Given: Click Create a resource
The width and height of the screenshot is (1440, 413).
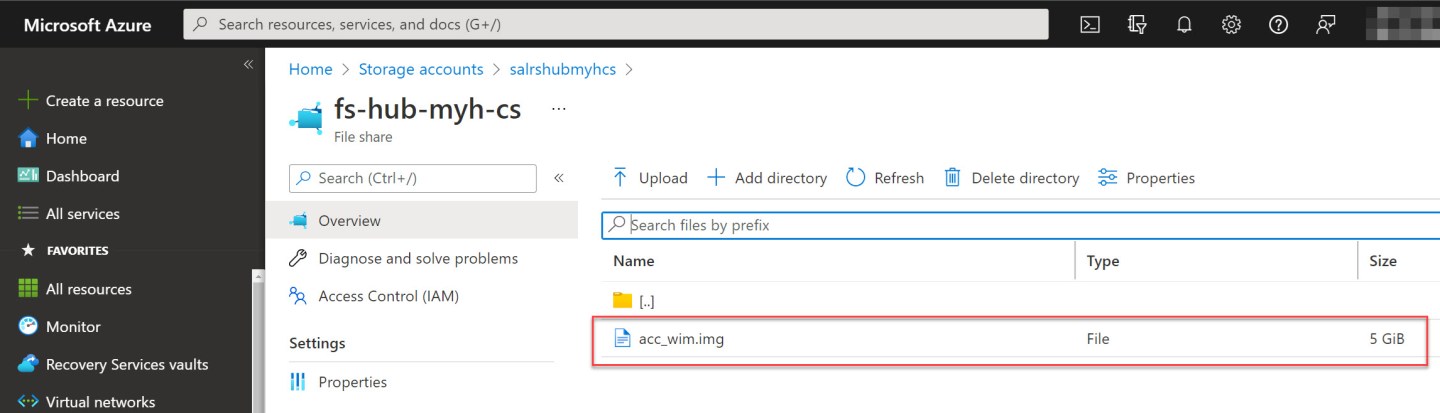Looking at the screenshot, I should click(x=91, y=101).
